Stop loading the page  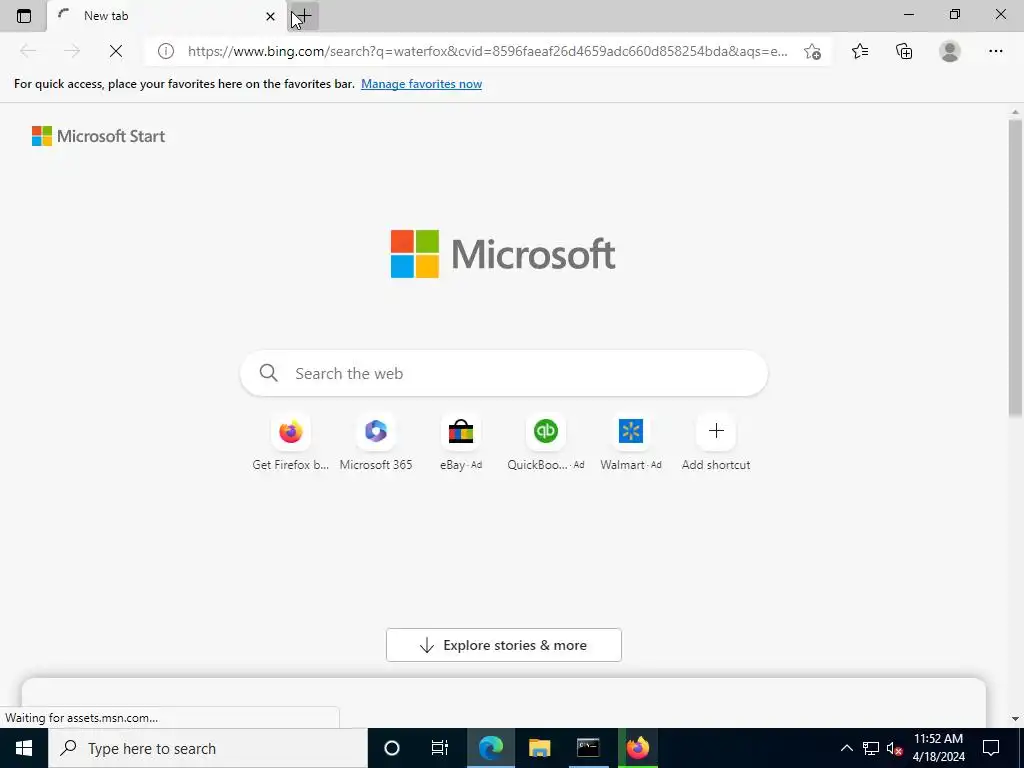(x=116, y=51)
